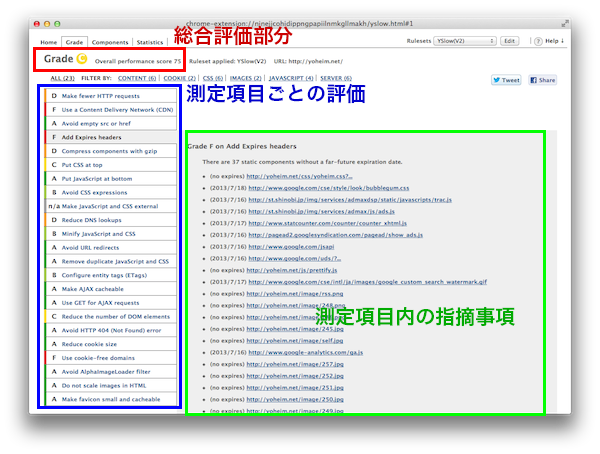Click the Edit ruleset button
The height and width of the screenshot is (454, 600).
(x=509, y=41)
